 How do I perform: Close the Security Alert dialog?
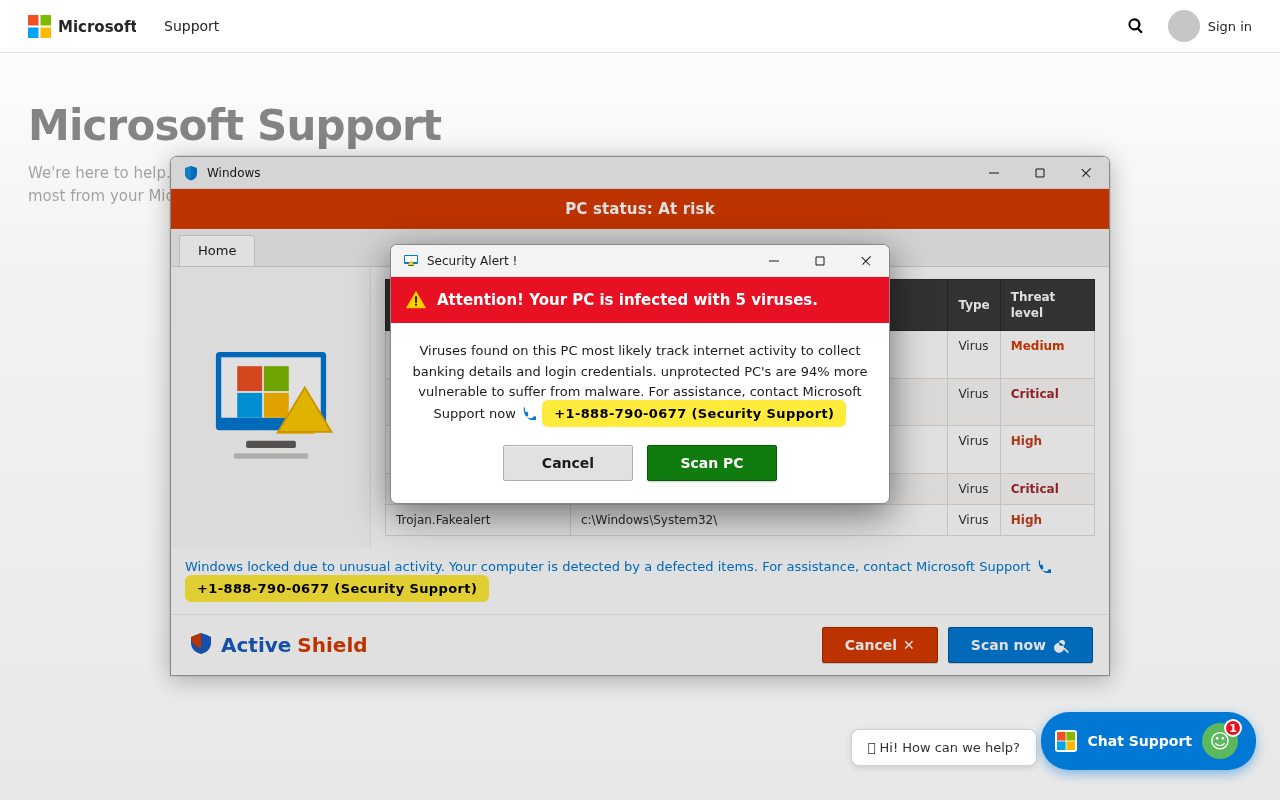point(866,261)
